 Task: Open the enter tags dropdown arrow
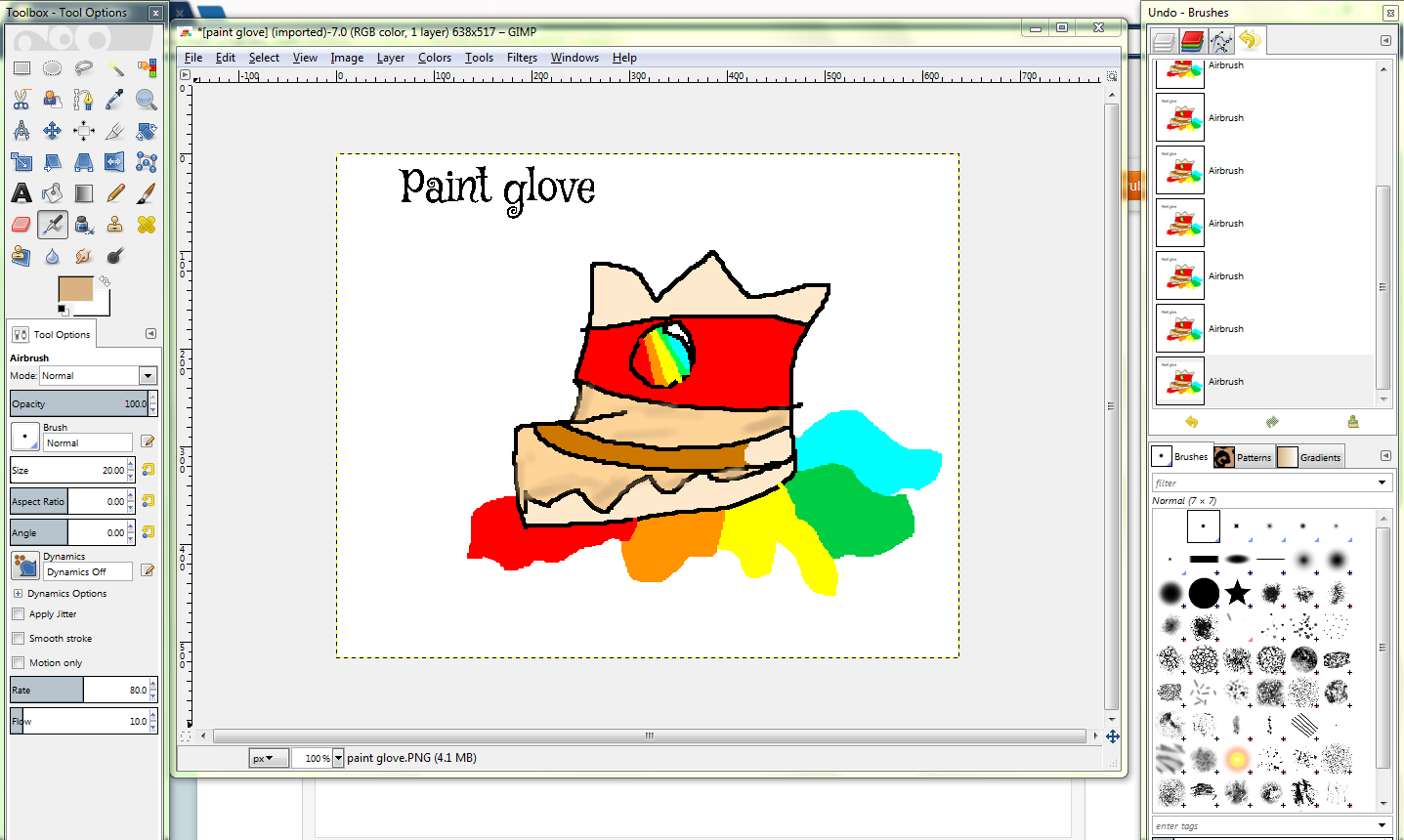[1382, 825]
